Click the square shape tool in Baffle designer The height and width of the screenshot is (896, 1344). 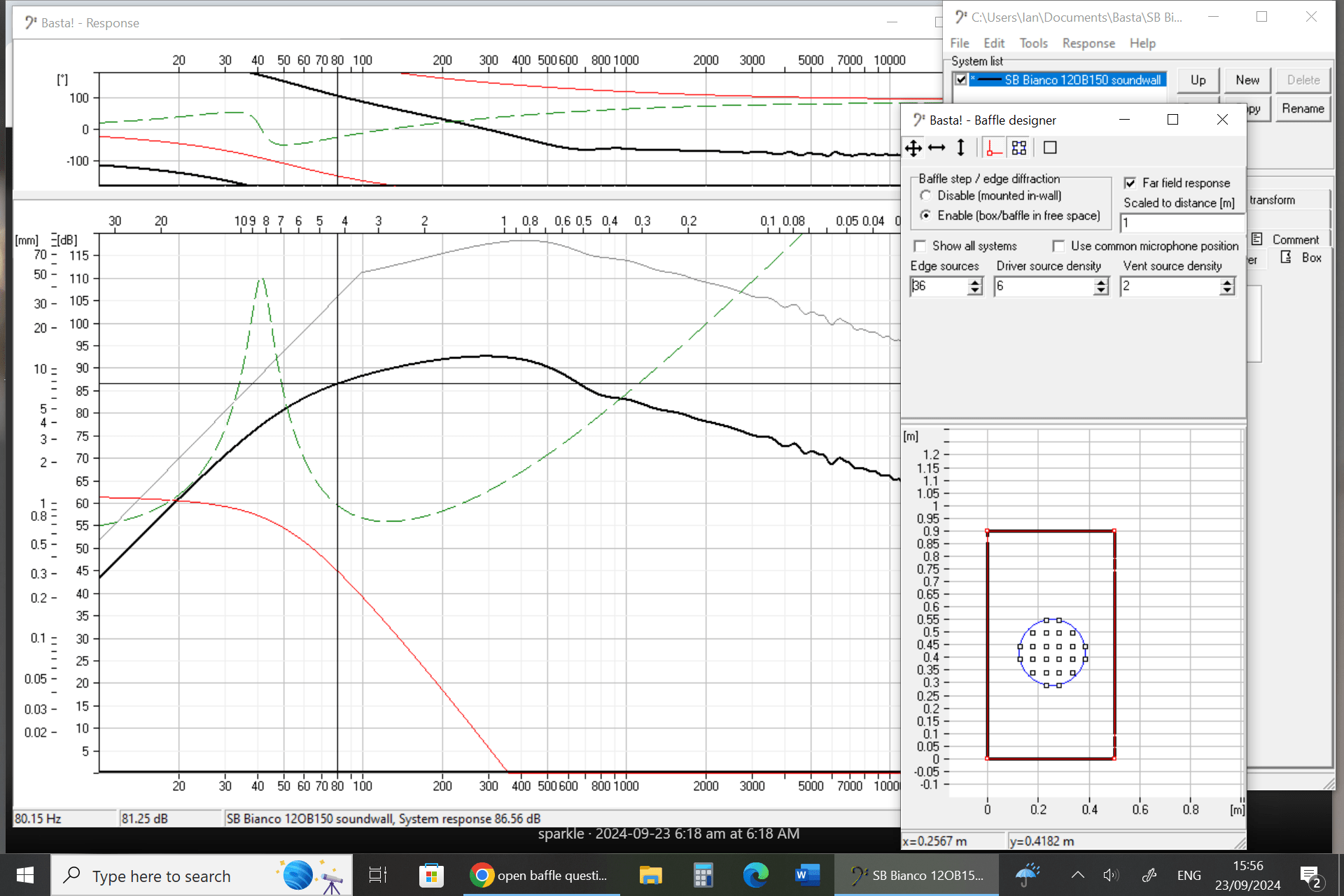[1050, 148]
